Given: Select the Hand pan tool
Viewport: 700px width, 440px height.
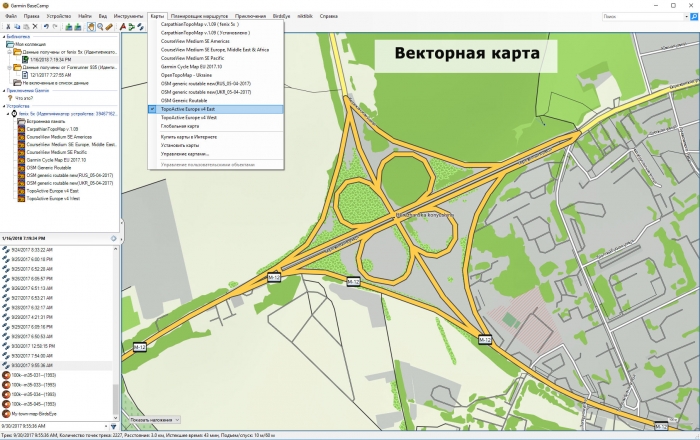Looking at the screenshot, I should (91, 27).
